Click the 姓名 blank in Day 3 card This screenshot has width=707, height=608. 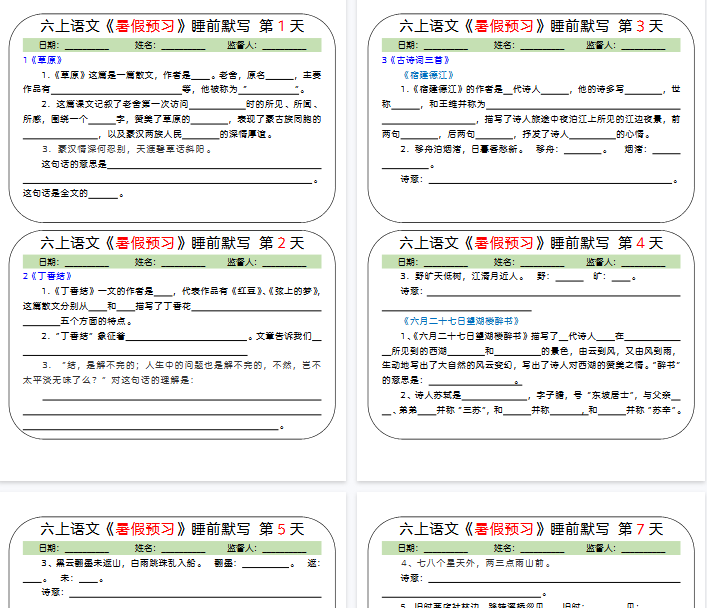[542, 46]
